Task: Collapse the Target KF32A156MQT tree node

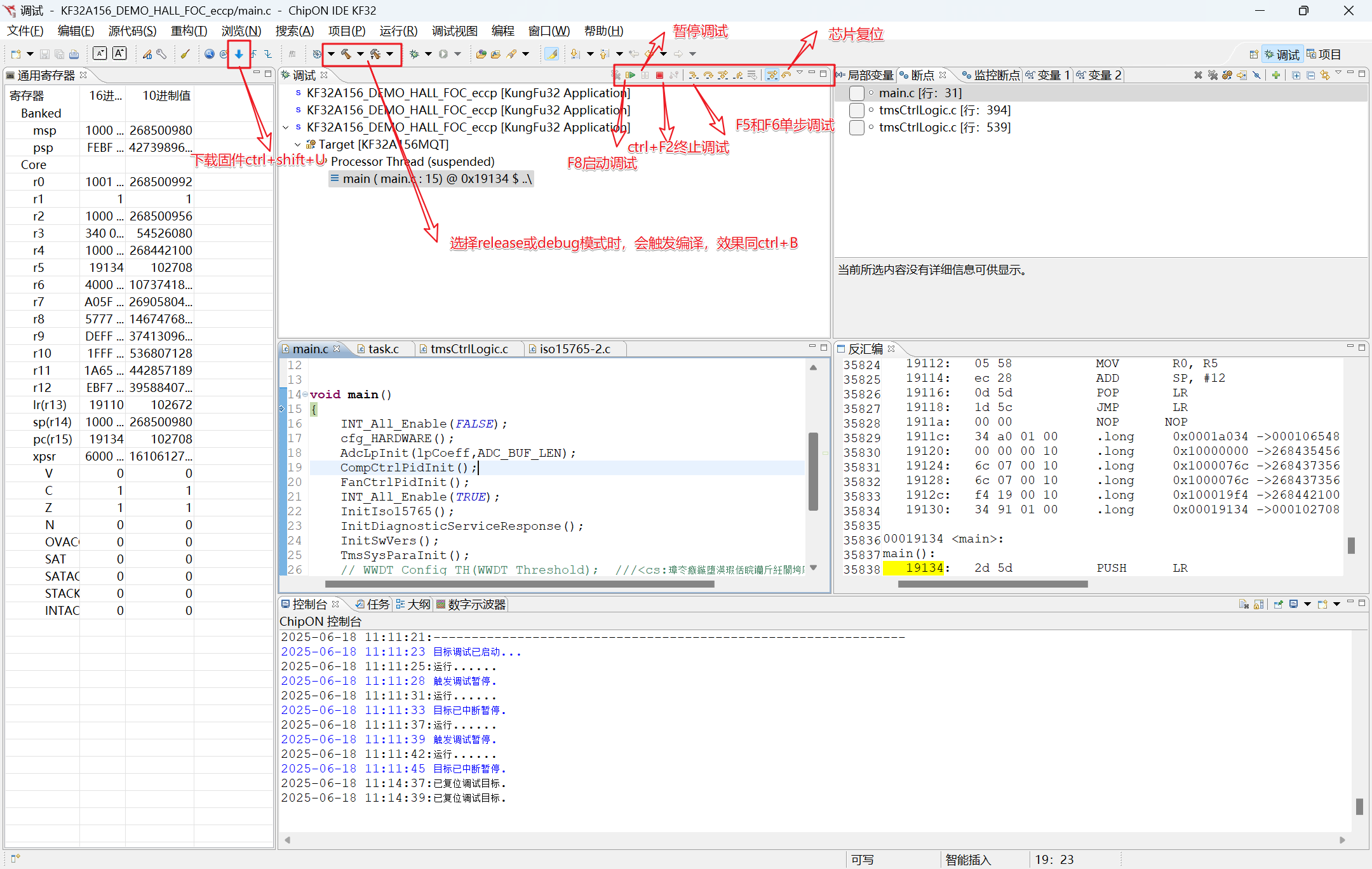Action: pyautogui.click(x=297, y=145)
